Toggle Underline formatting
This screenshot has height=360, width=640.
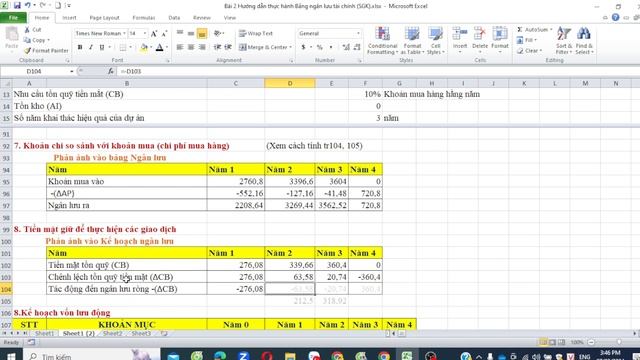click(102, 47)
